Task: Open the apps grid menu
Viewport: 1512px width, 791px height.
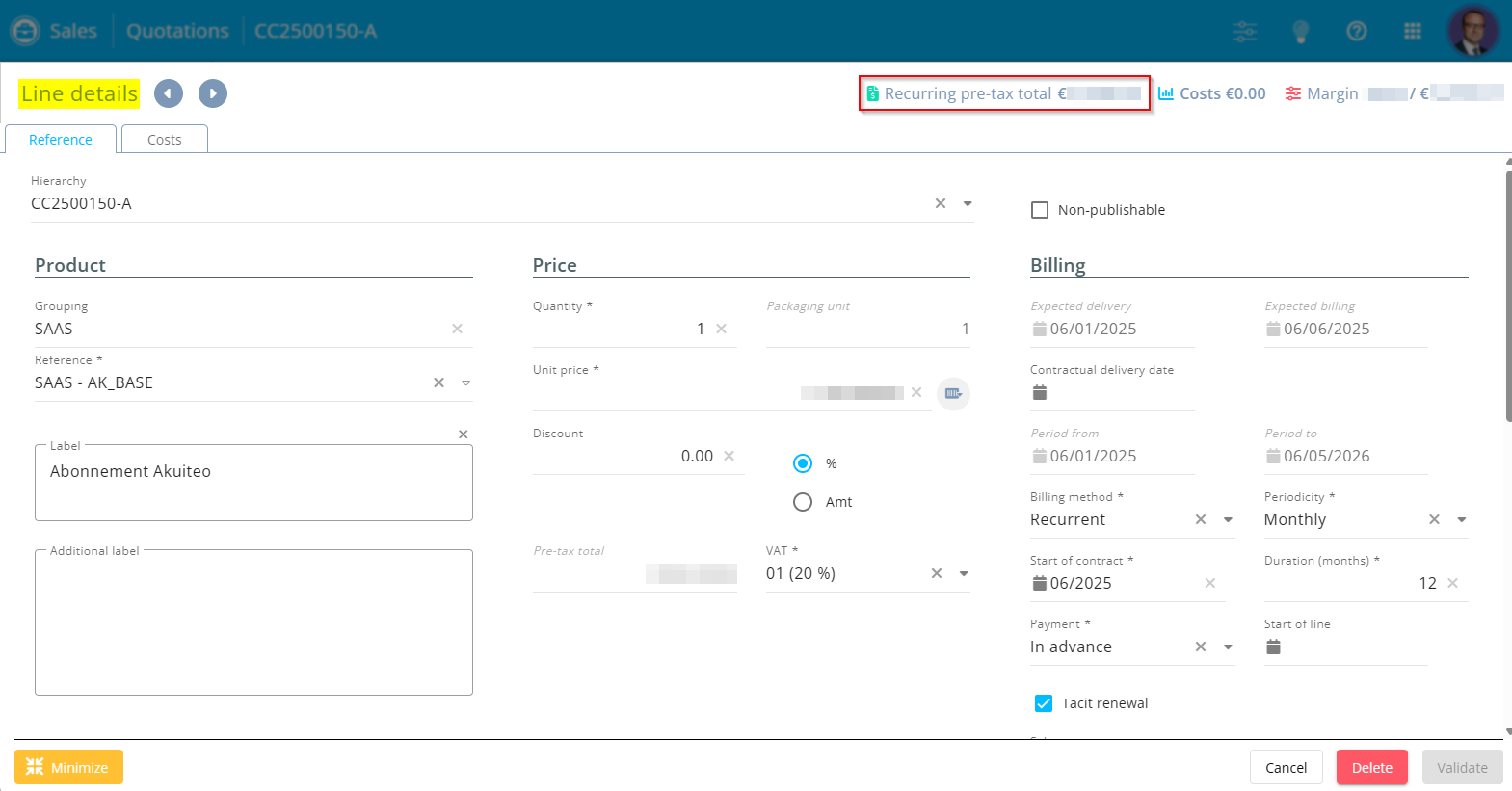Action: click(1413, 31)
